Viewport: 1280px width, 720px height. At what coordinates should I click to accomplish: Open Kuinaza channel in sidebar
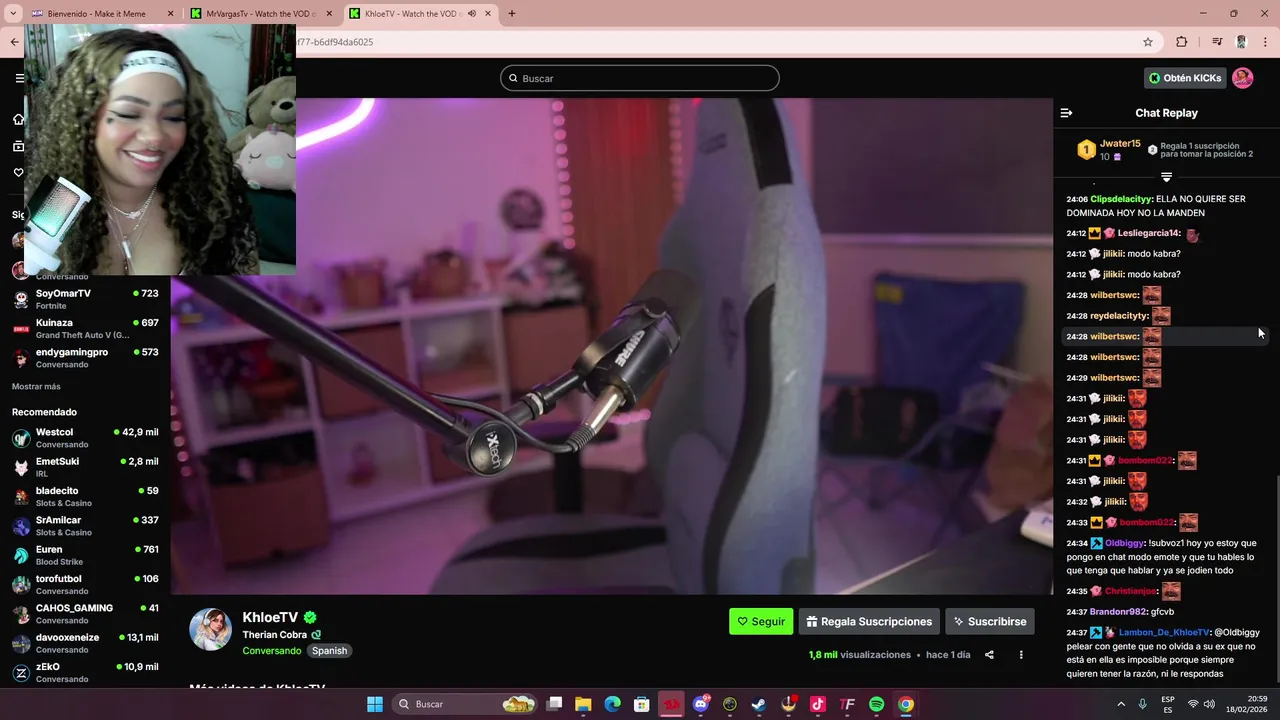coord(85,329)
